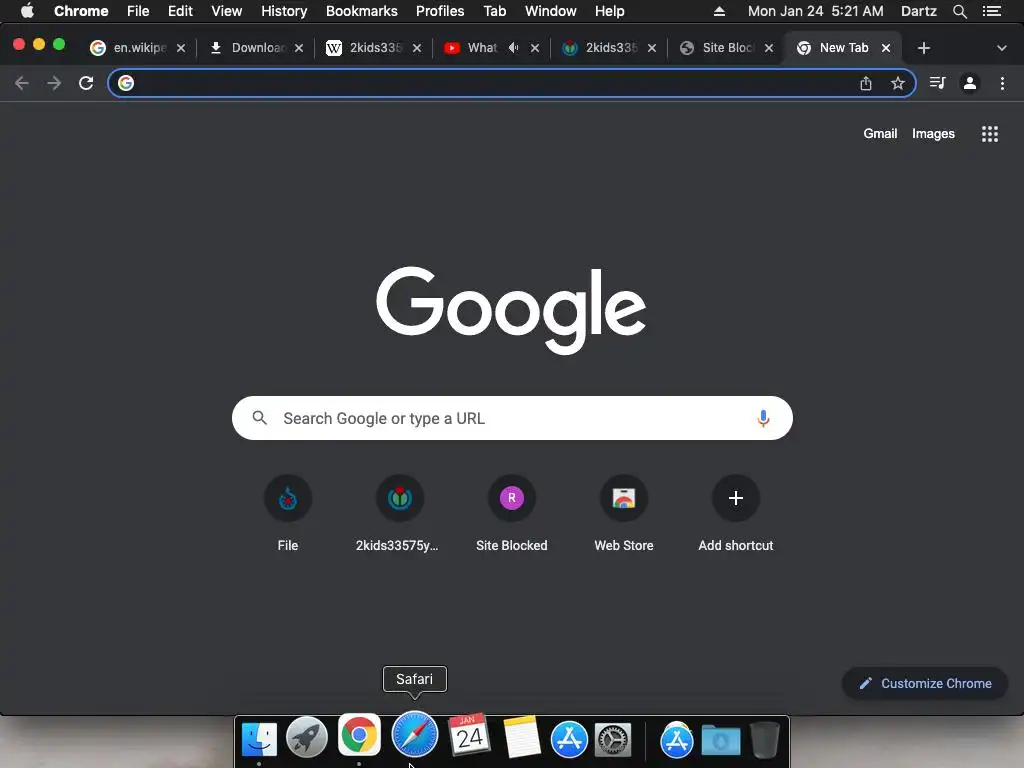Open Safari in the dock

(x=415, y=735)
